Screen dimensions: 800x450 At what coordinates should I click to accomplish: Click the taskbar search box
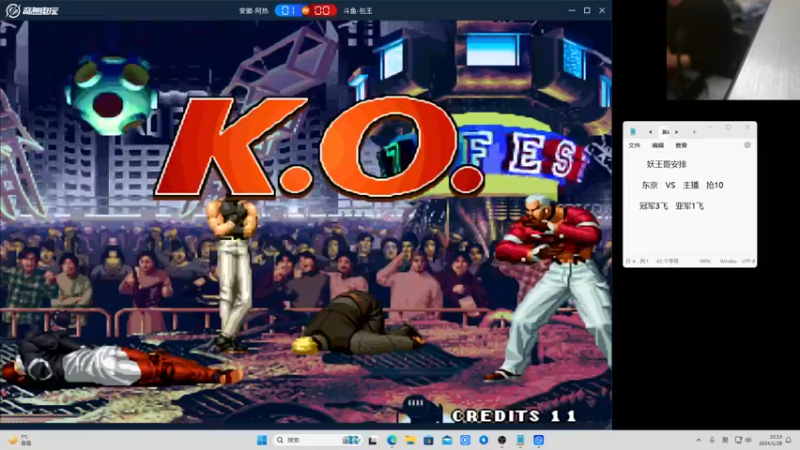pos(318,440)
